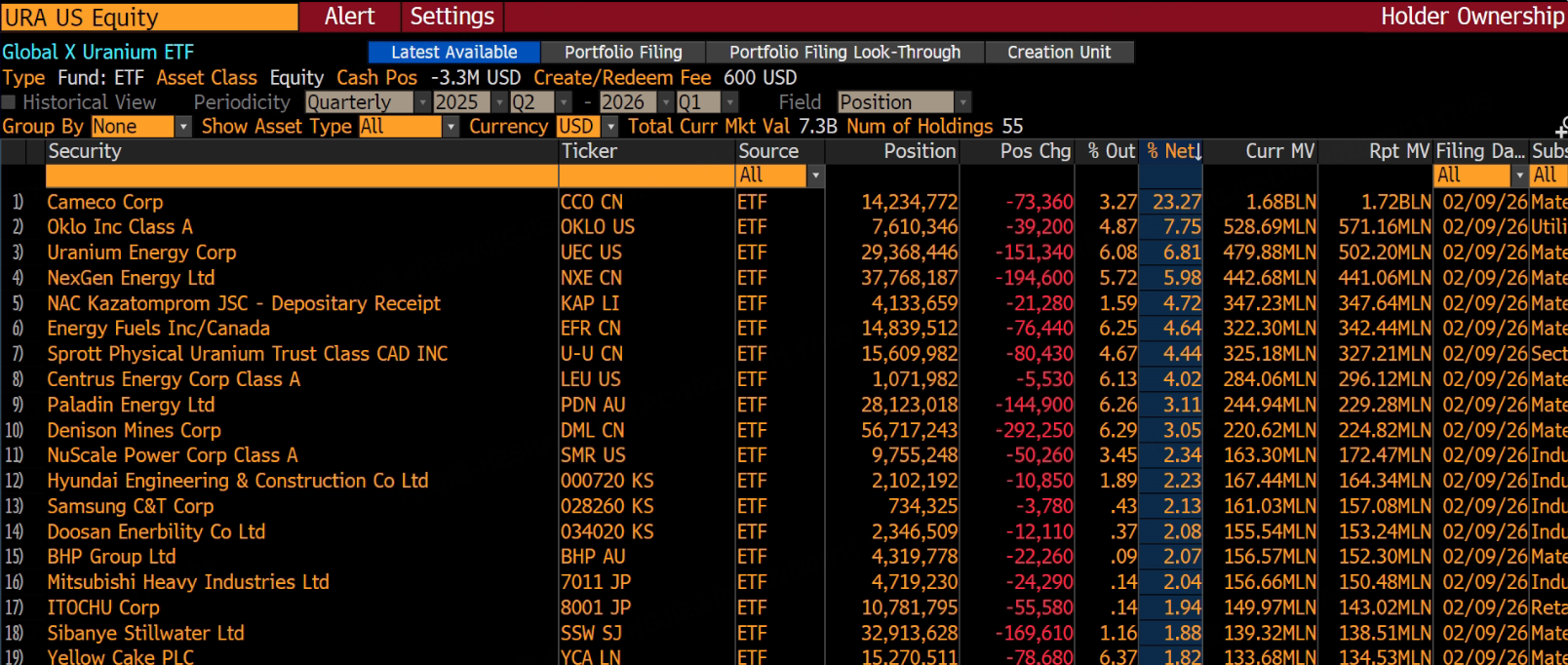Click the plus icon at right edge
Viewport: 1568px width, 665px height.
coord(1561,128)
